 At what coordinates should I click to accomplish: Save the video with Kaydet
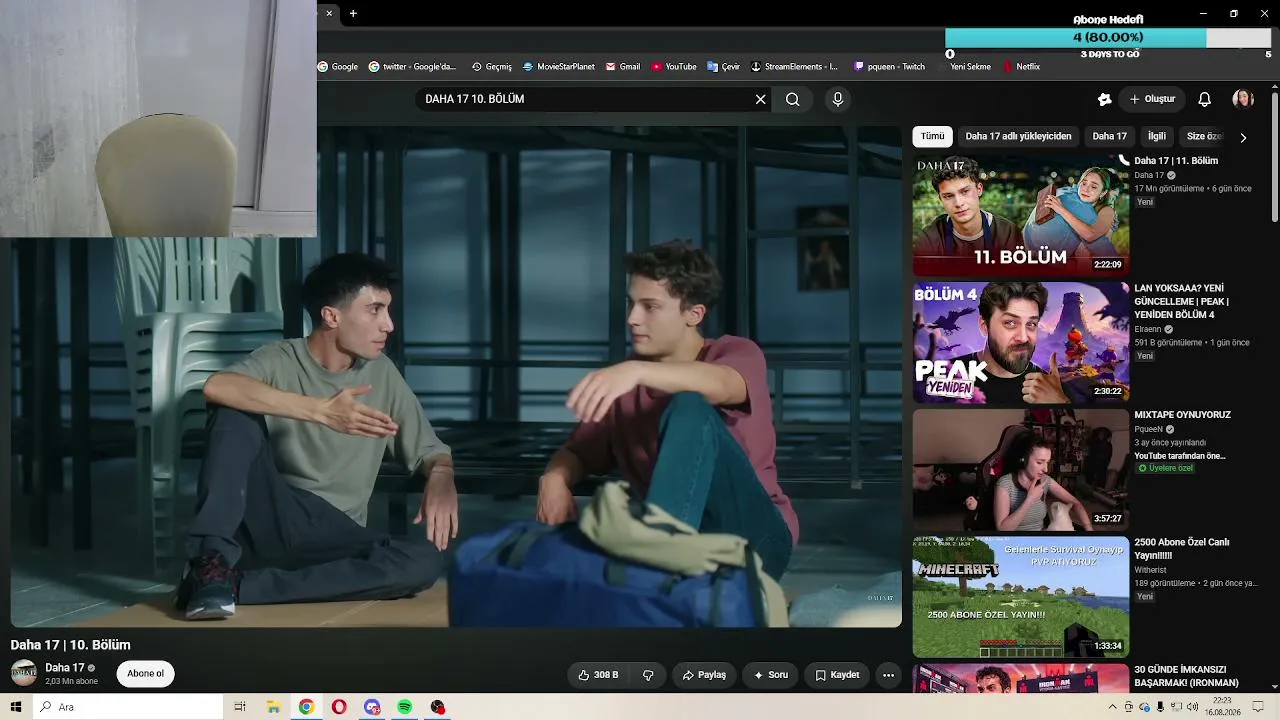tap(837, 675)
